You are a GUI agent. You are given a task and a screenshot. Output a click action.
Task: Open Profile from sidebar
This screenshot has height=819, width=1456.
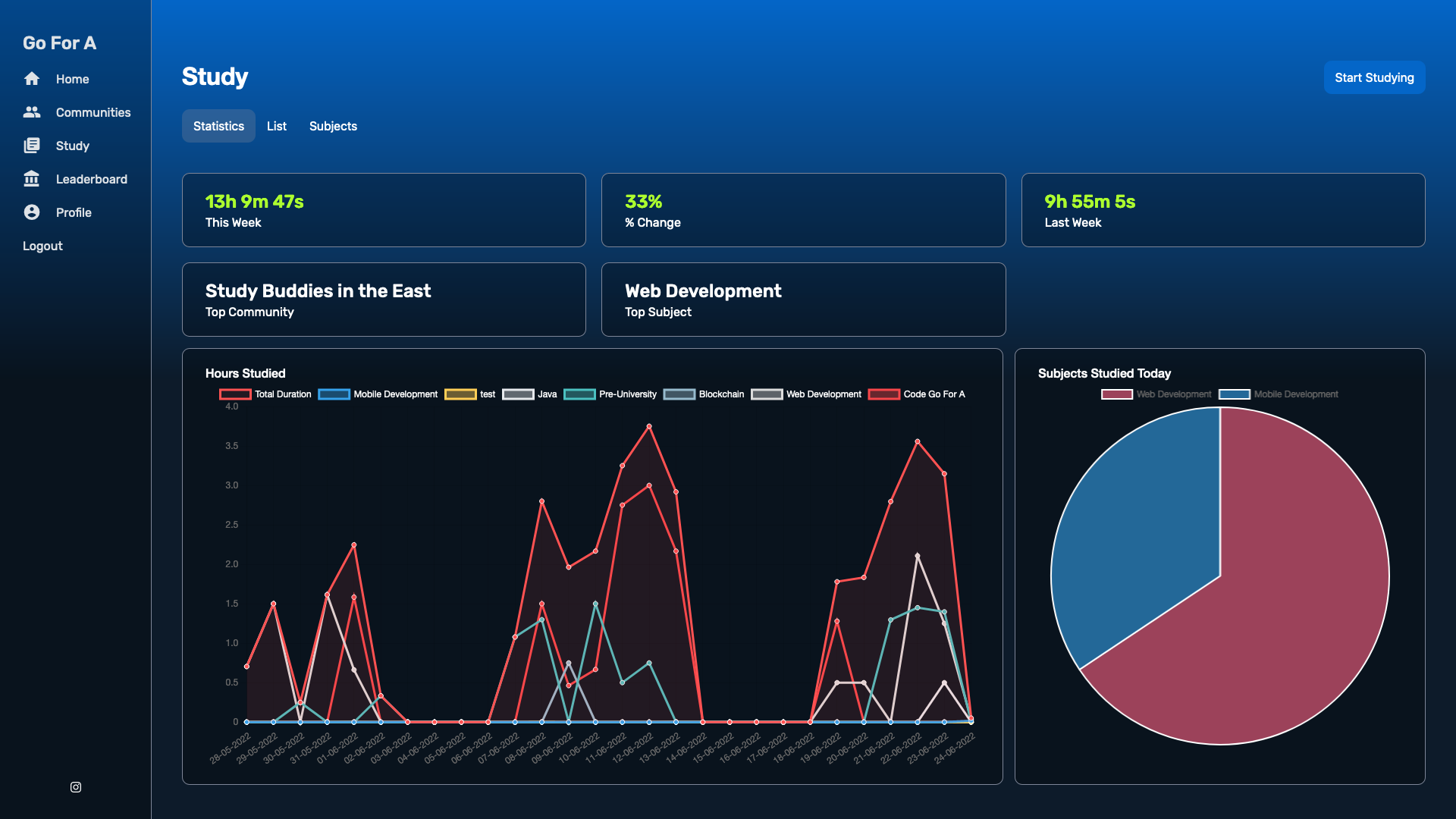(74, 212)
